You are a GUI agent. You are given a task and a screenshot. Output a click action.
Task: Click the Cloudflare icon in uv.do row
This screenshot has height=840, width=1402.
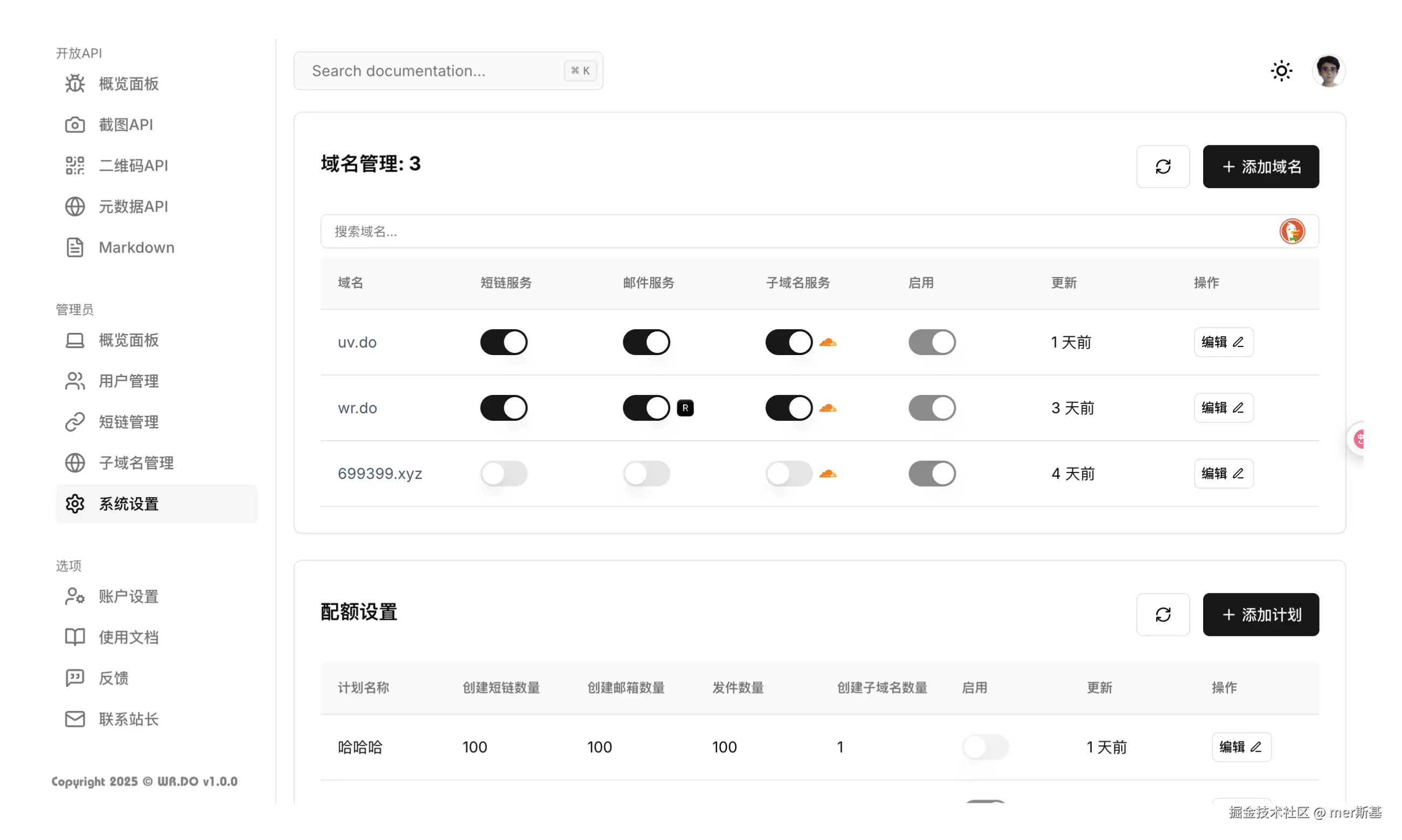pyautogui.click(x=828, y=343)
